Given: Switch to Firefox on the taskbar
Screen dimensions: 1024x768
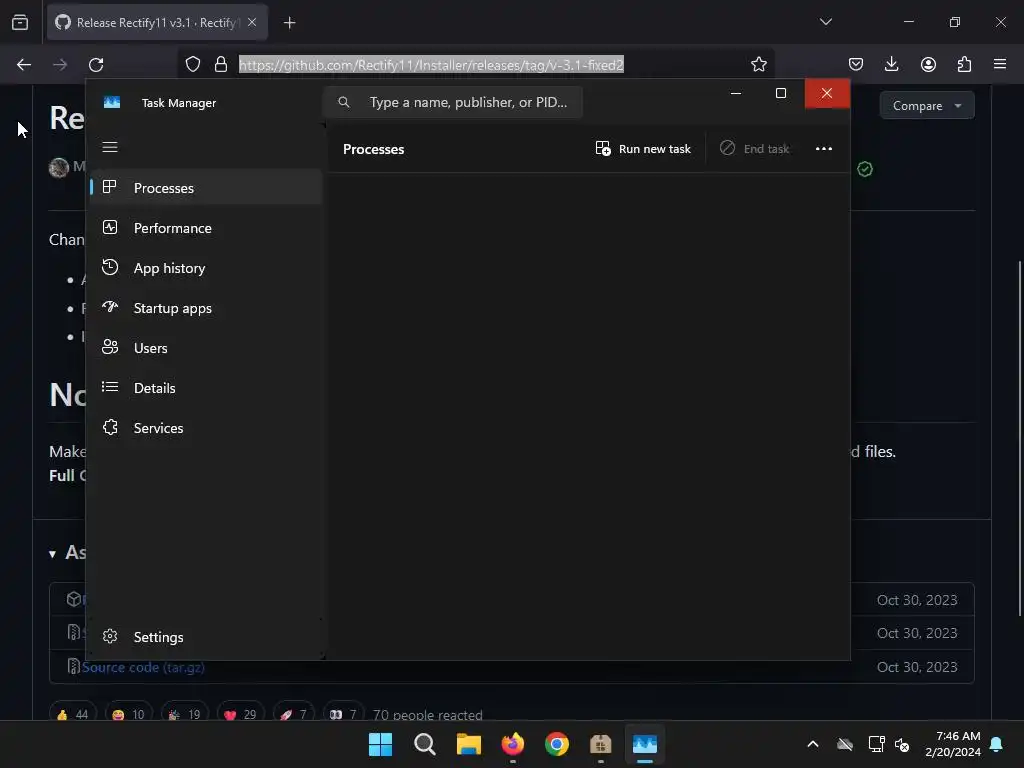Looking at the screenshot, I should pyautogui.click(x=513, y=744).
